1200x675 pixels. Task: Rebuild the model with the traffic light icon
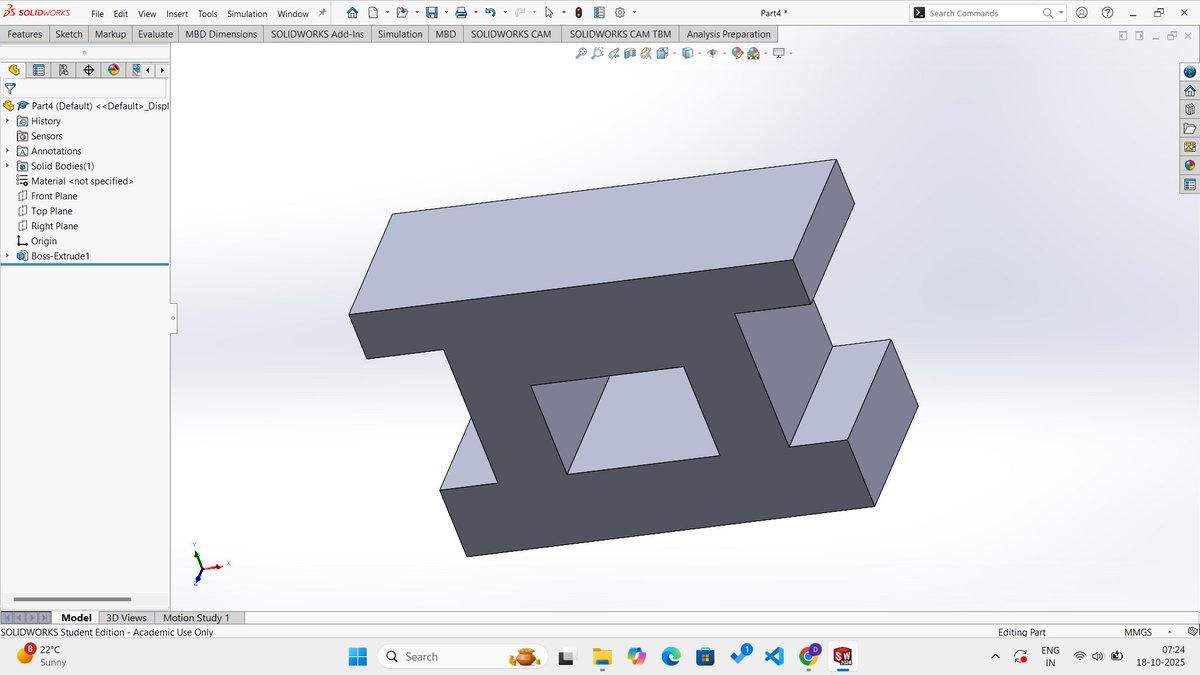click(578, 13)
